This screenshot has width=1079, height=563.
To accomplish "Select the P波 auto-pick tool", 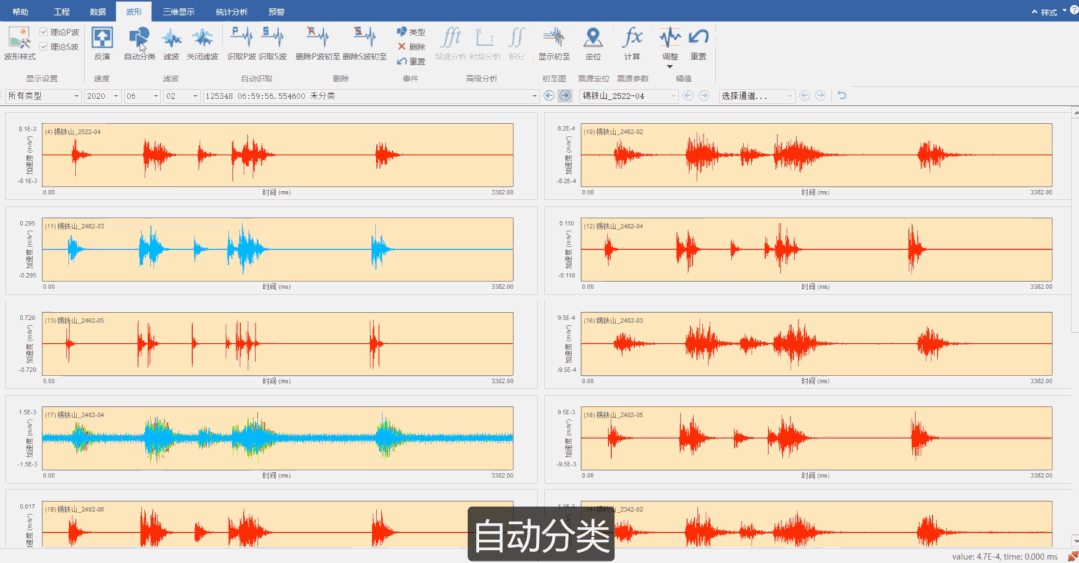I will point(242,43).
